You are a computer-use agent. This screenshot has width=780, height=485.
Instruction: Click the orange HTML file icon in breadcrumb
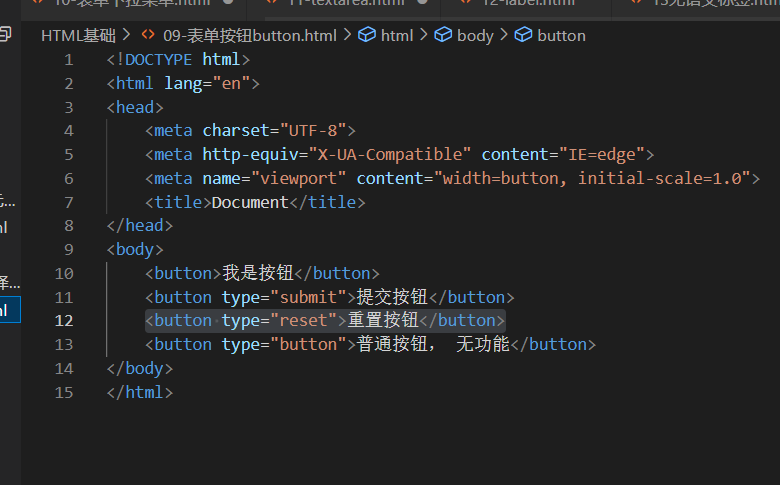coord(147,36)
